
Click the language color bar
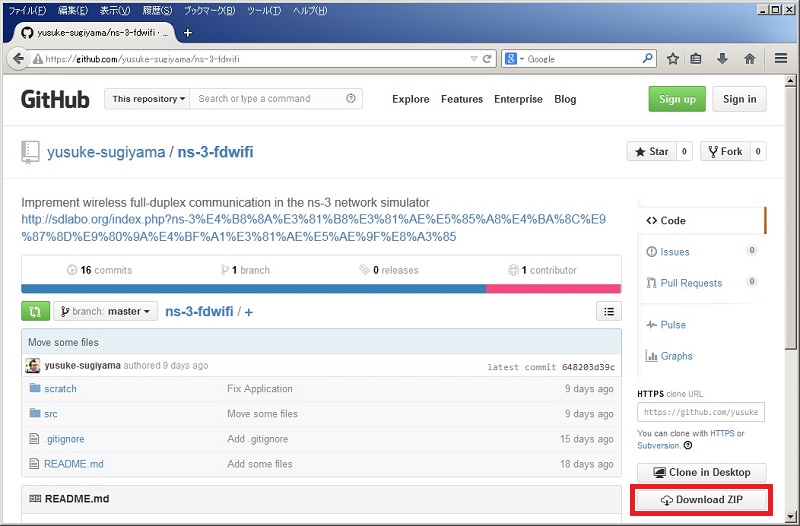point(320,289)
